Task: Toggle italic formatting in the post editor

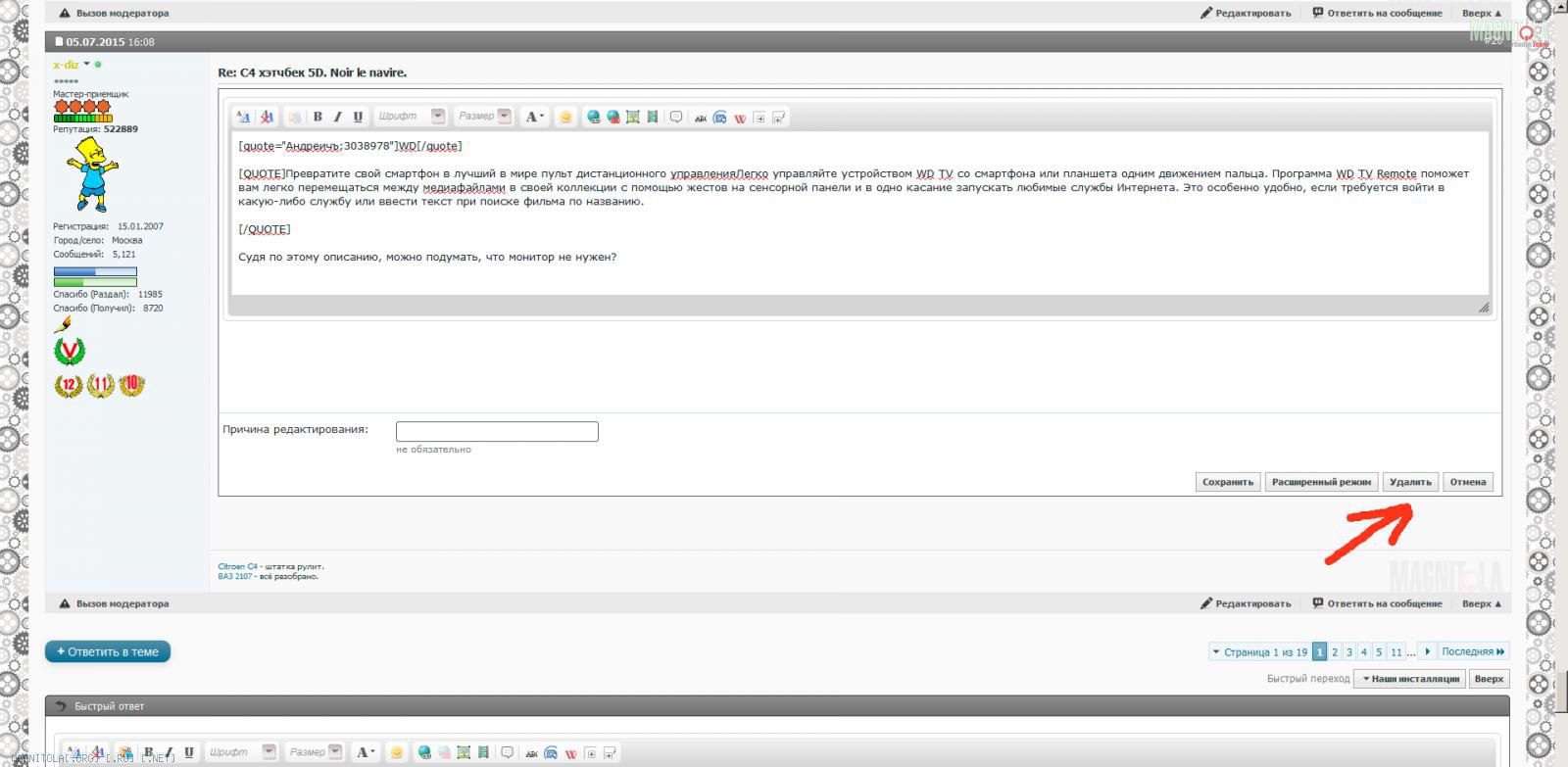Action: [x=338, y=117]
